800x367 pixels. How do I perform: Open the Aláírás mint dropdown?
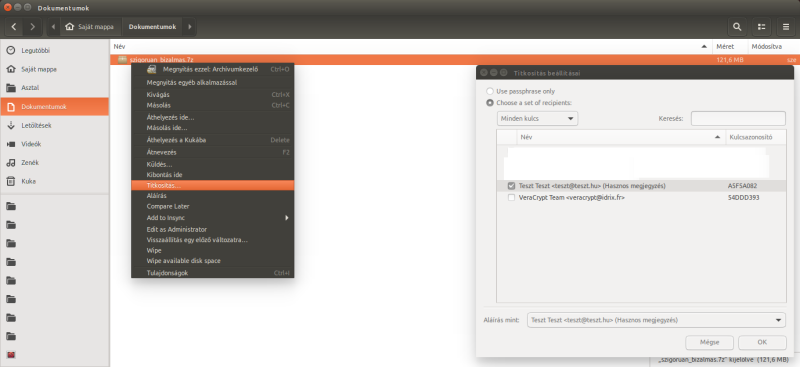point(656,320)
